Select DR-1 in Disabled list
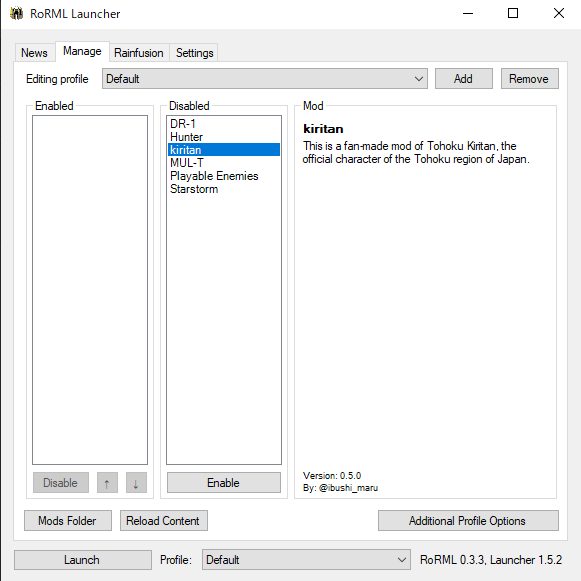 [x=224, y=124]
